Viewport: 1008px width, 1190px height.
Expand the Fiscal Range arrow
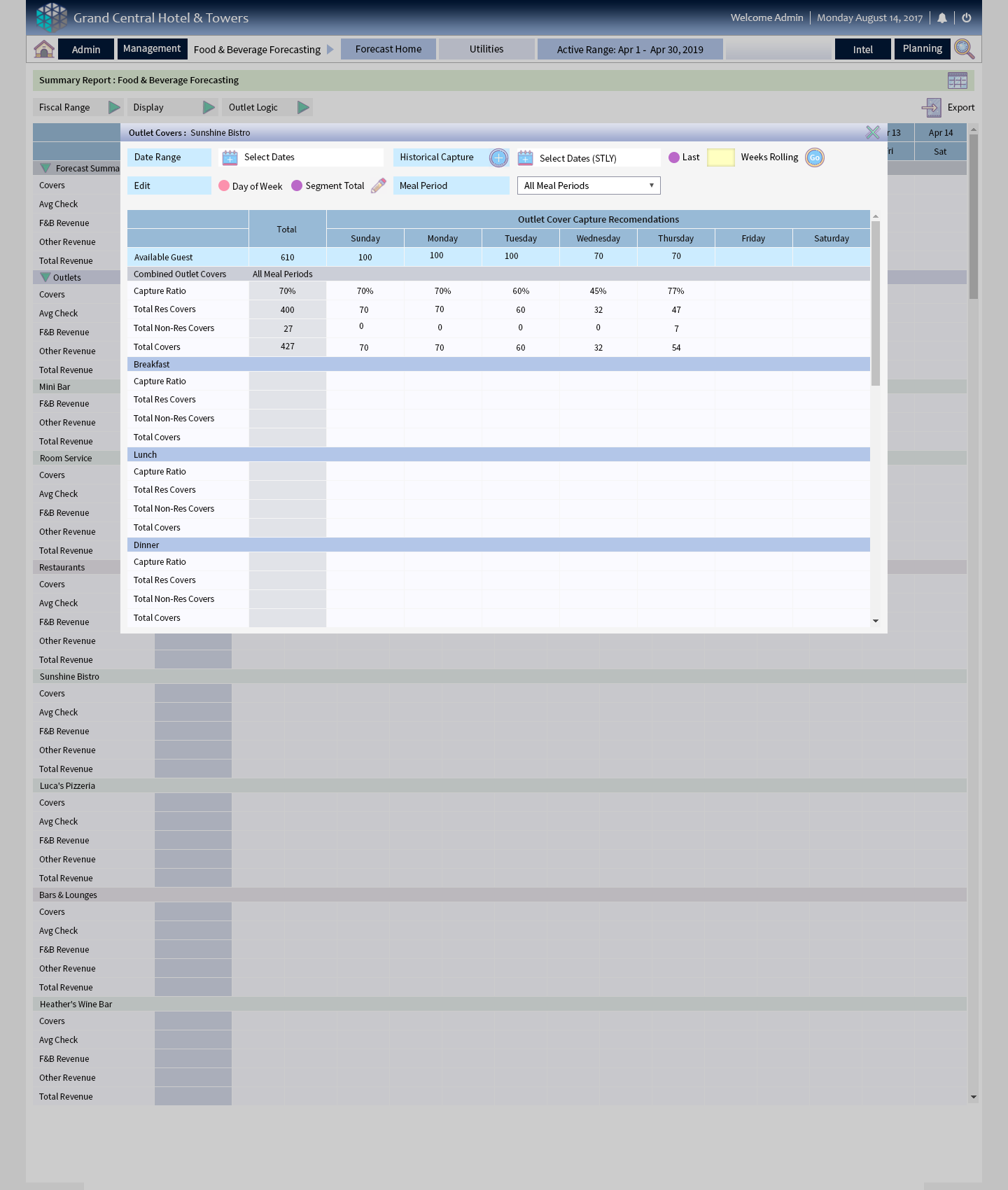point(114,108)
